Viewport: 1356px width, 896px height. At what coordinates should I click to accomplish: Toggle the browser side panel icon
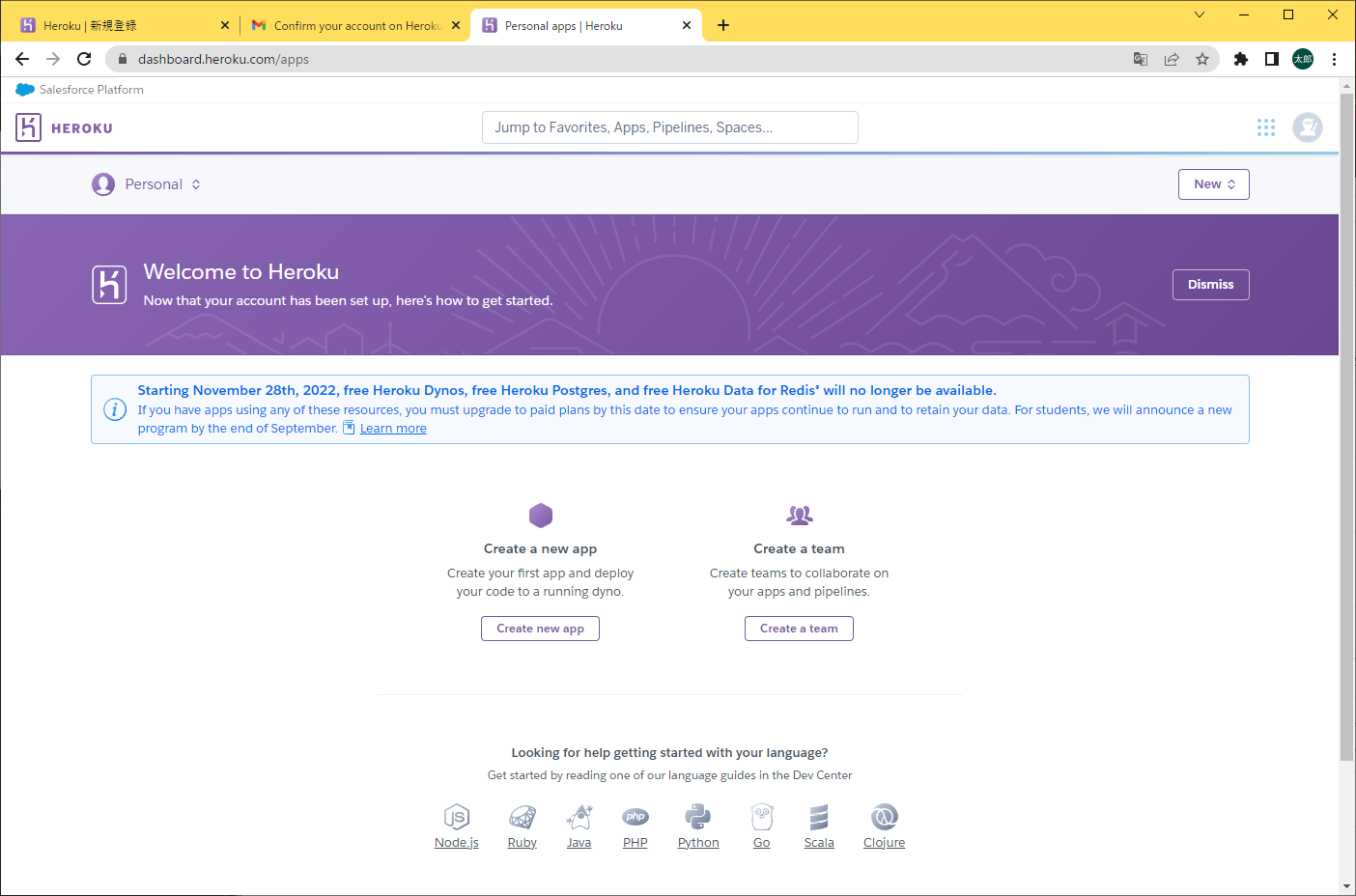[1272, 59]
